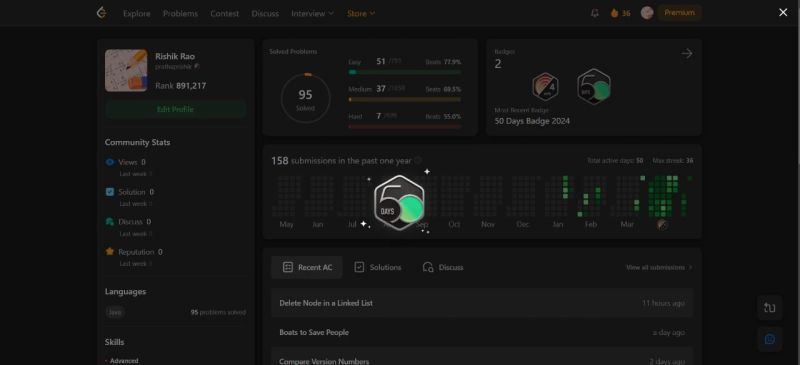Expand the Interview dropdown menu
The height and width of the screenshot is (365, 800).
click(x=312, y=13)
